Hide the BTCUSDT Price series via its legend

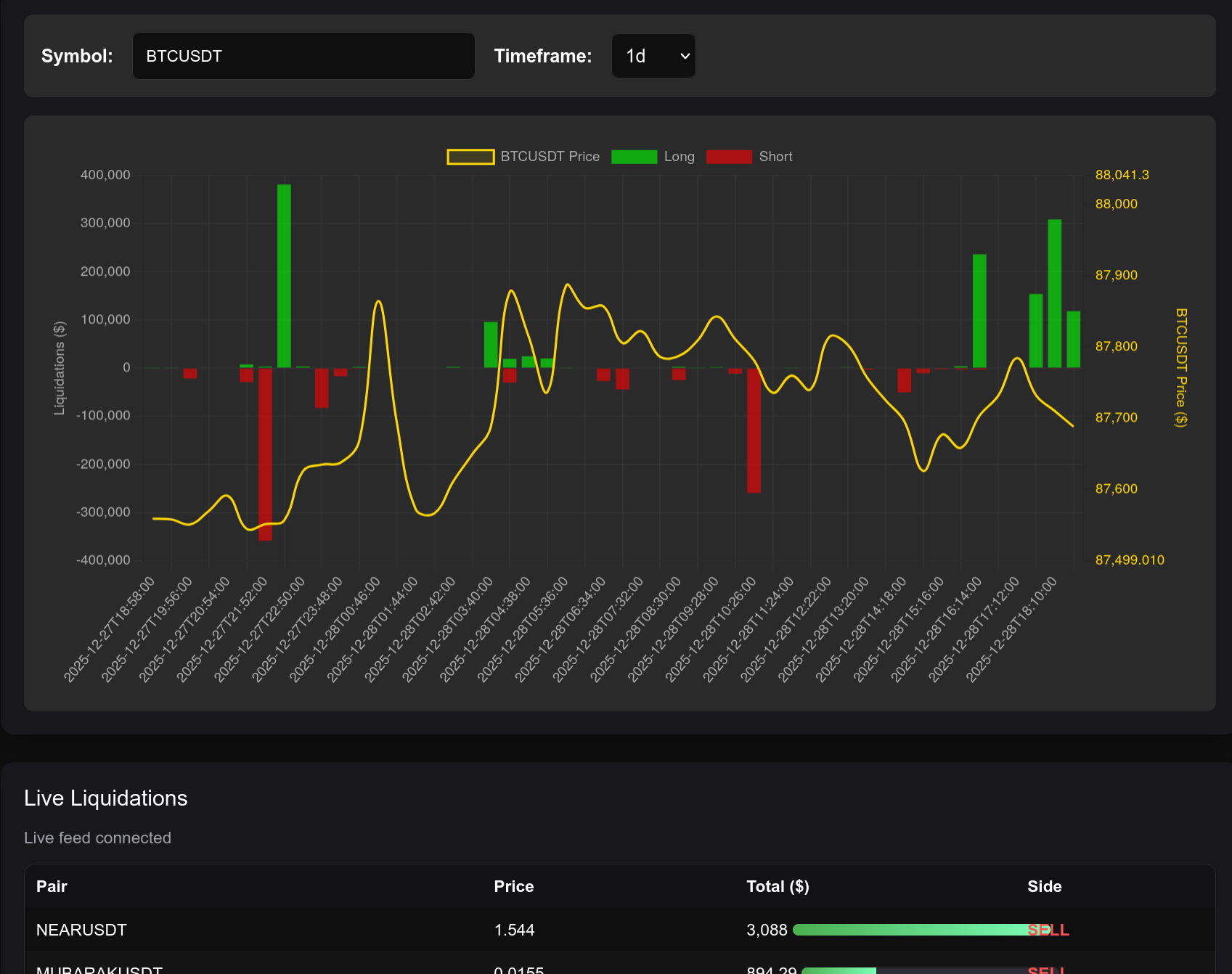click(550, 156)
